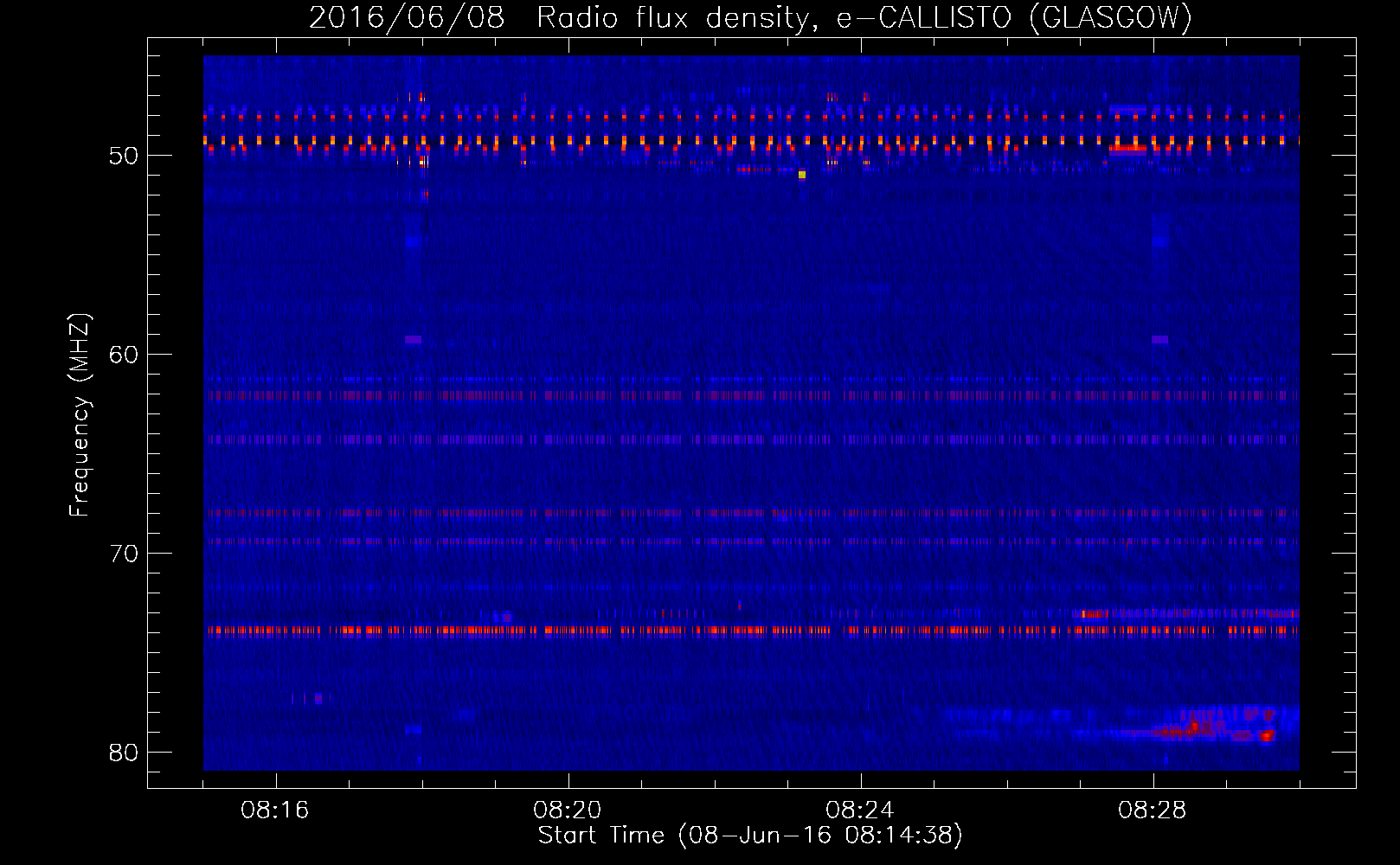Click the 08:28 time tick label
Viewport: 1400px width, 865px height.
tap(1153, 811)
